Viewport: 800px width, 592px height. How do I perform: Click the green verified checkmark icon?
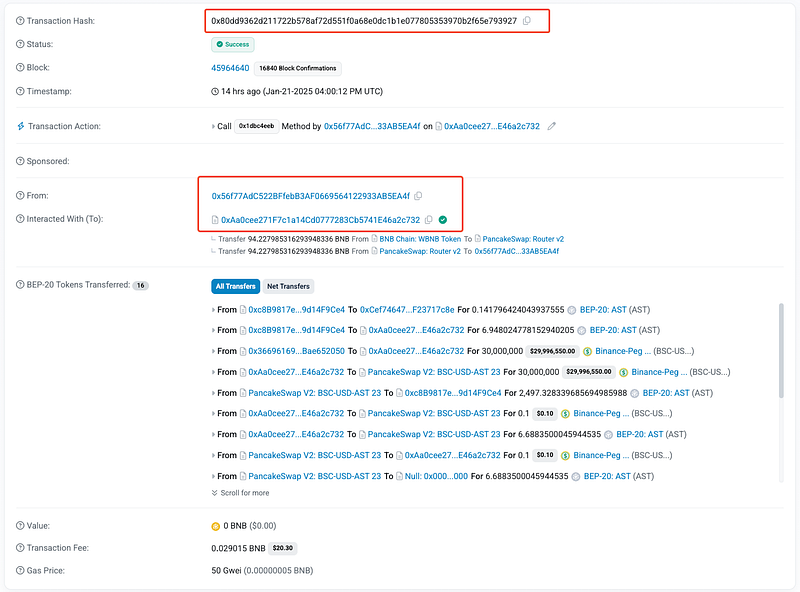point(443,219)
